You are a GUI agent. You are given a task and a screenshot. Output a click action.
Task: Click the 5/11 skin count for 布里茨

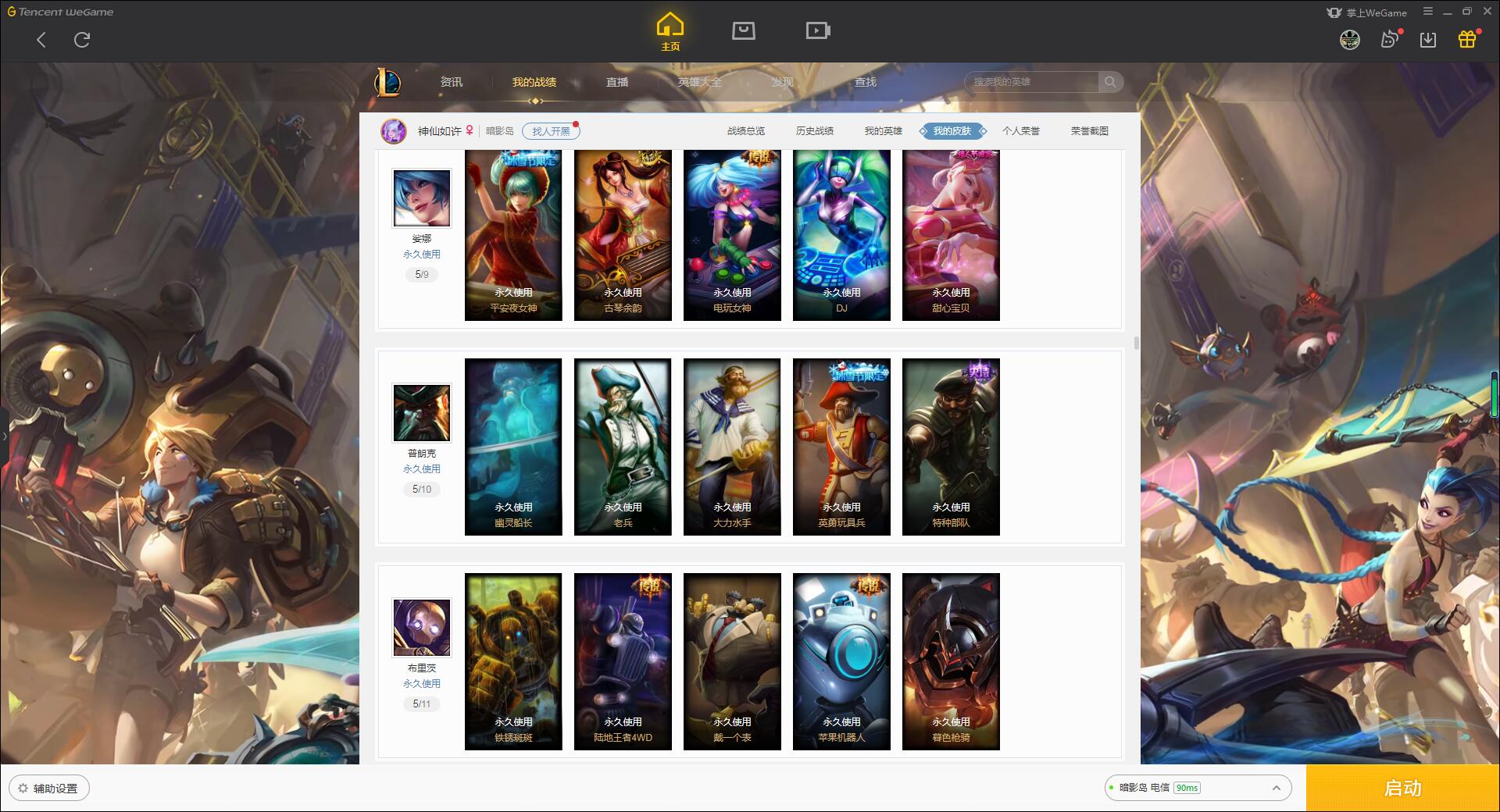pos(422,703)
